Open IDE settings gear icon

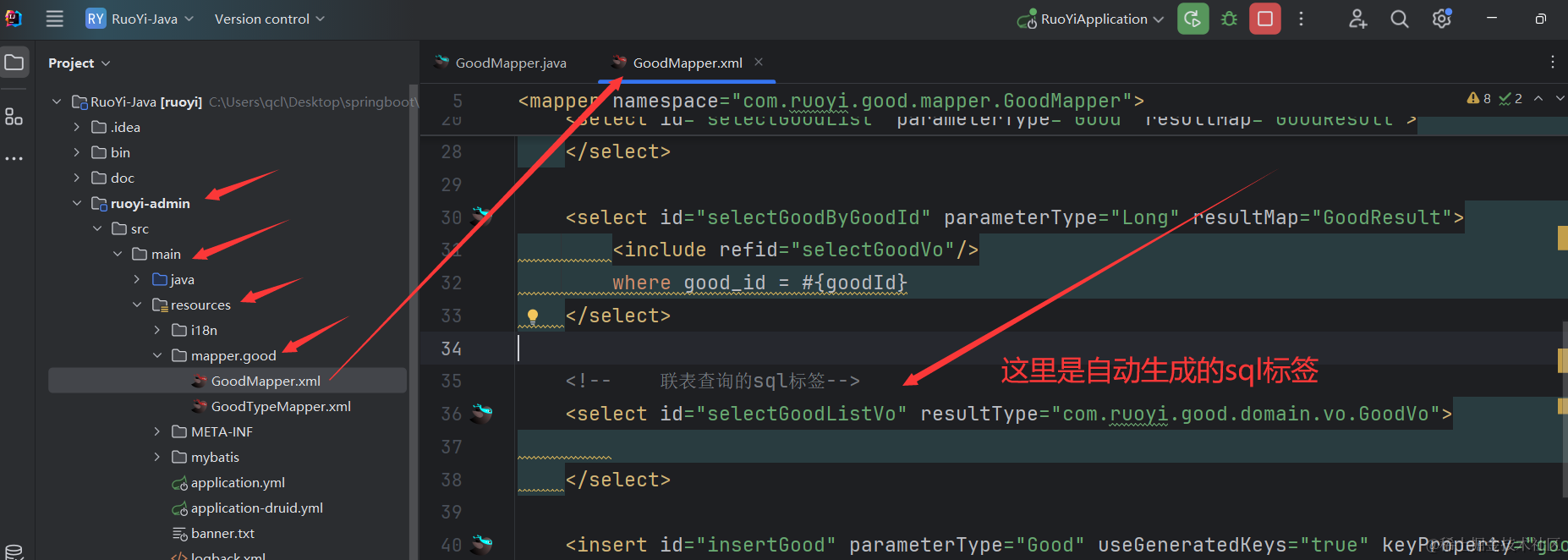(1441, 19)
